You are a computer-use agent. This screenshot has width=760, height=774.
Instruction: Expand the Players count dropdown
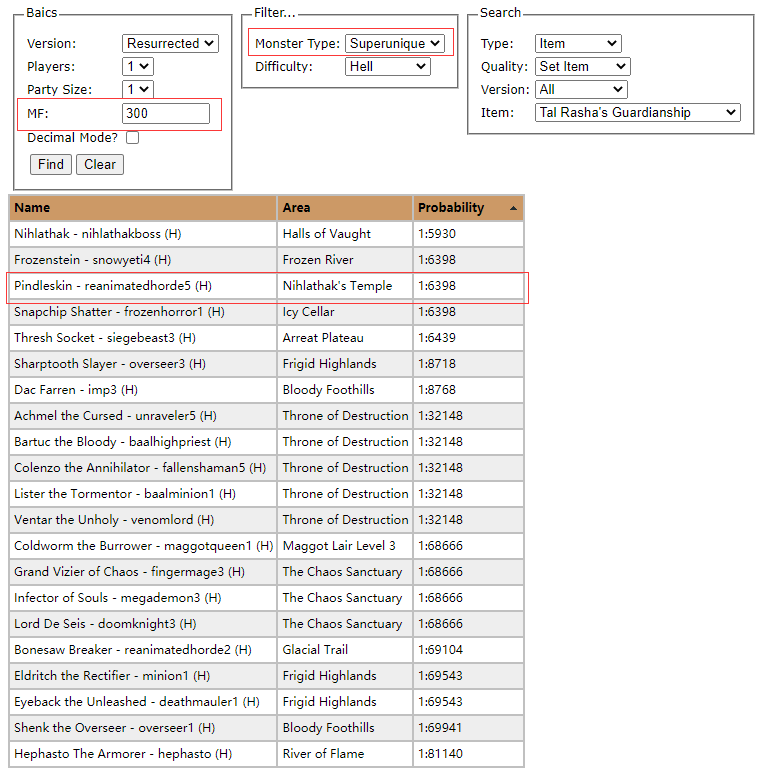pyautogui.click(x=137, y=66)
